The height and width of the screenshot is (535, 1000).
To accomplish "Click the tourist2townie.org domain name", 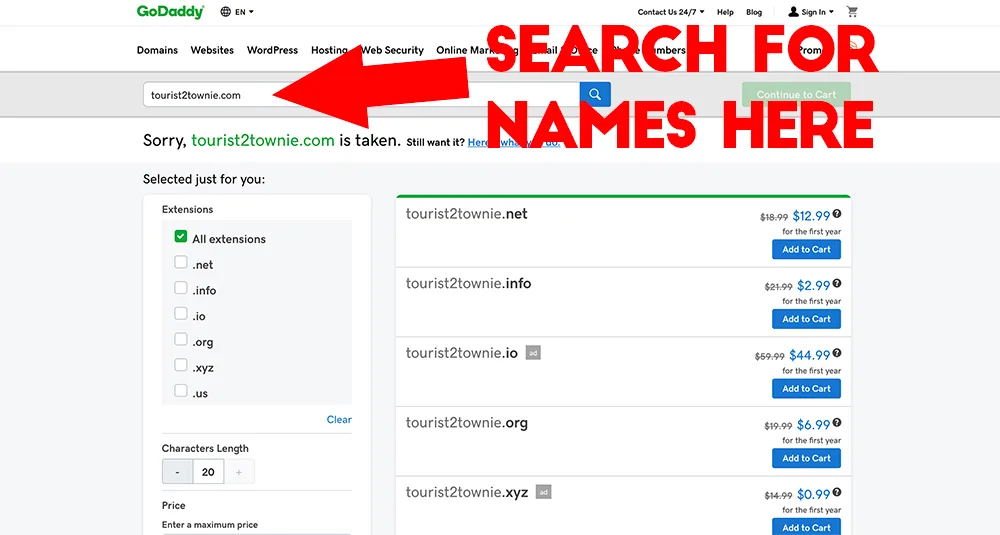I will pyautogui.click(x=466, y=422).
